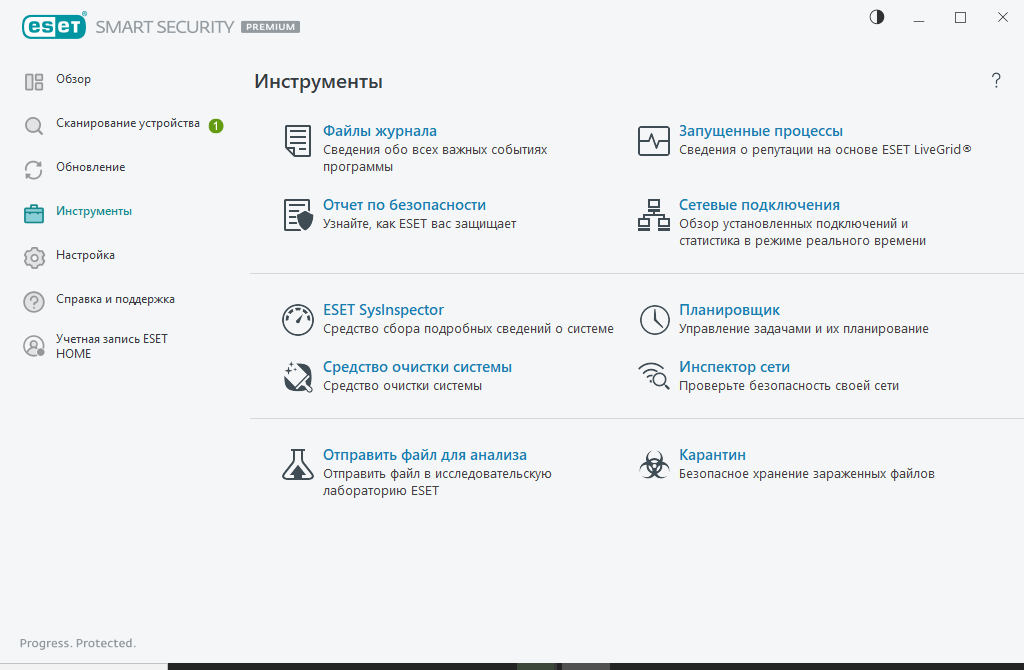Image resolution: width=1024 pixels, height=670 pixels.
Task: Click the network diagram icon for Сетевые подключения
Action: click(654, 215)
